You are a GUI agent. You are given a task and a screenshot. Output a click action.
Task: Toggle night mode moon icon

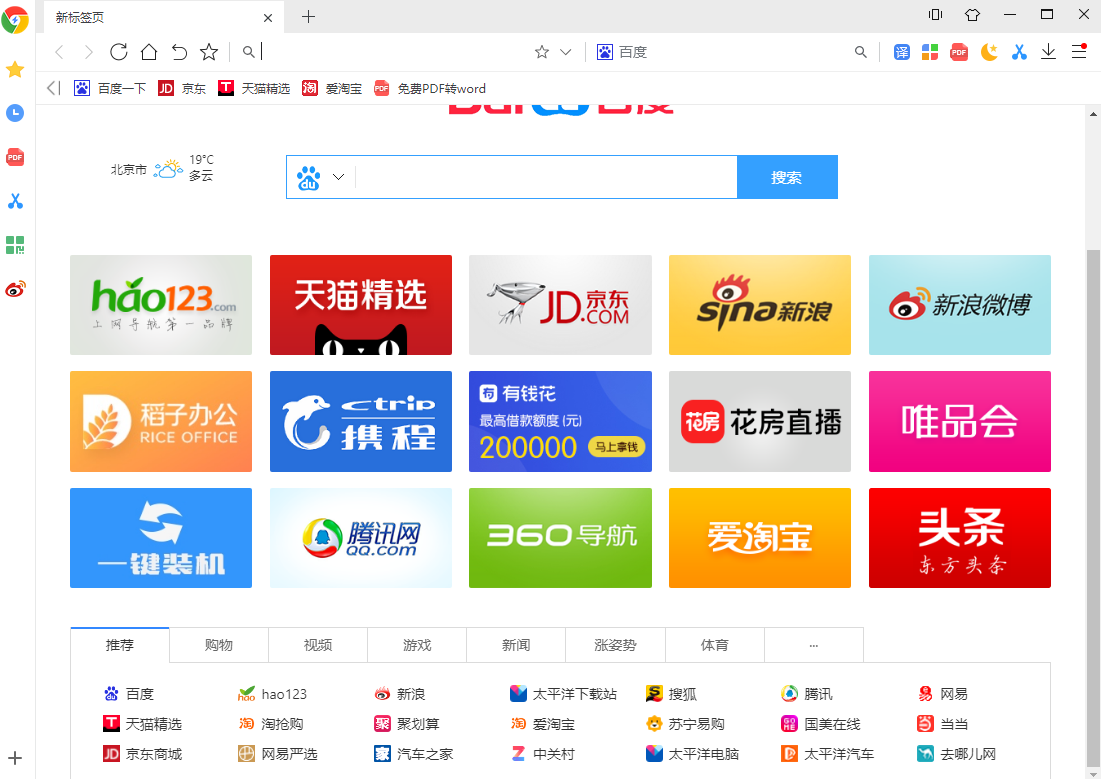pyautogui.click(x=989, y=52)
